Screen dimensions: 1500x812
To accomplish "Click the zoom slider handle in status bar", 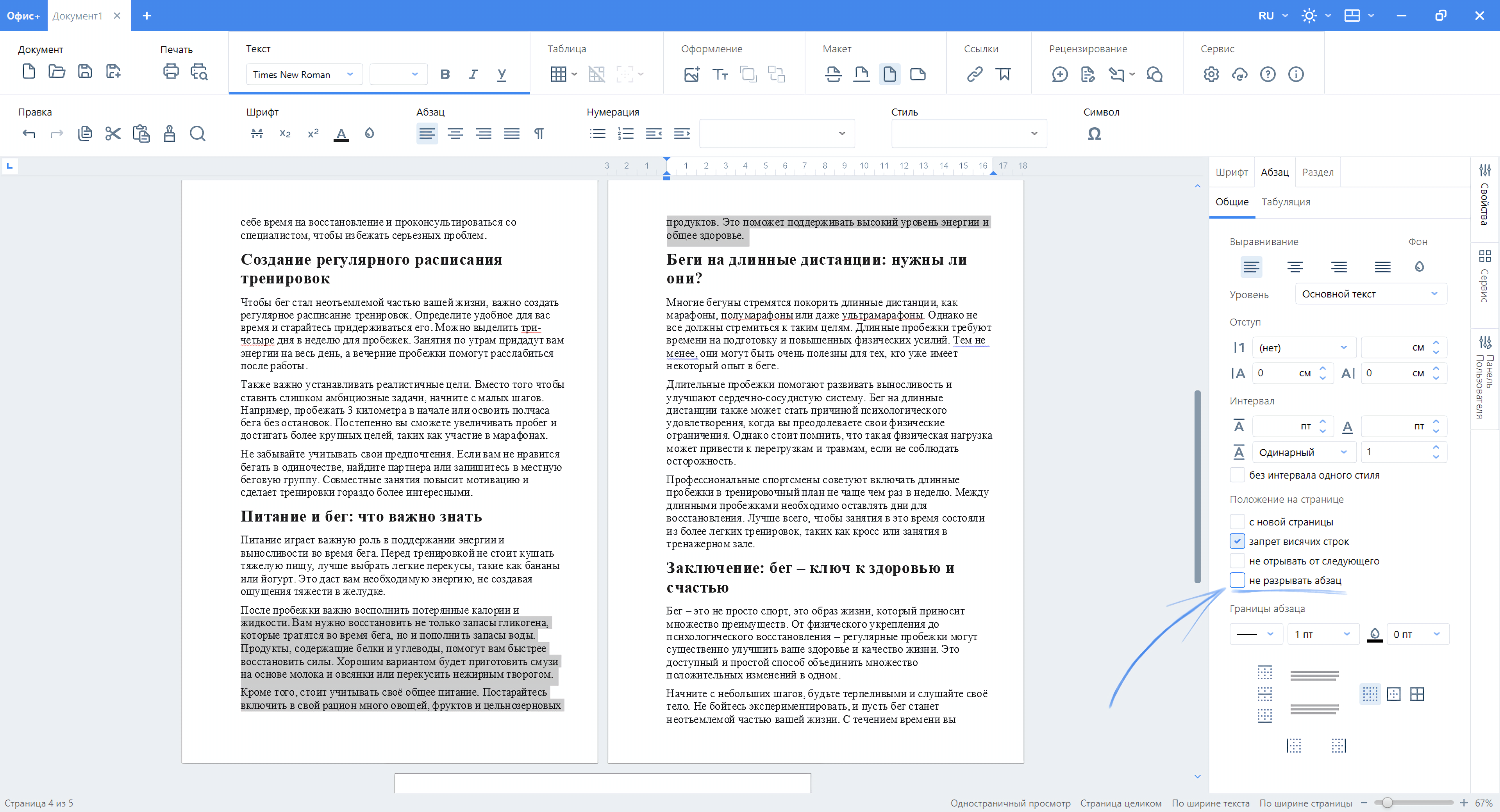I will tap(1387, 803).
